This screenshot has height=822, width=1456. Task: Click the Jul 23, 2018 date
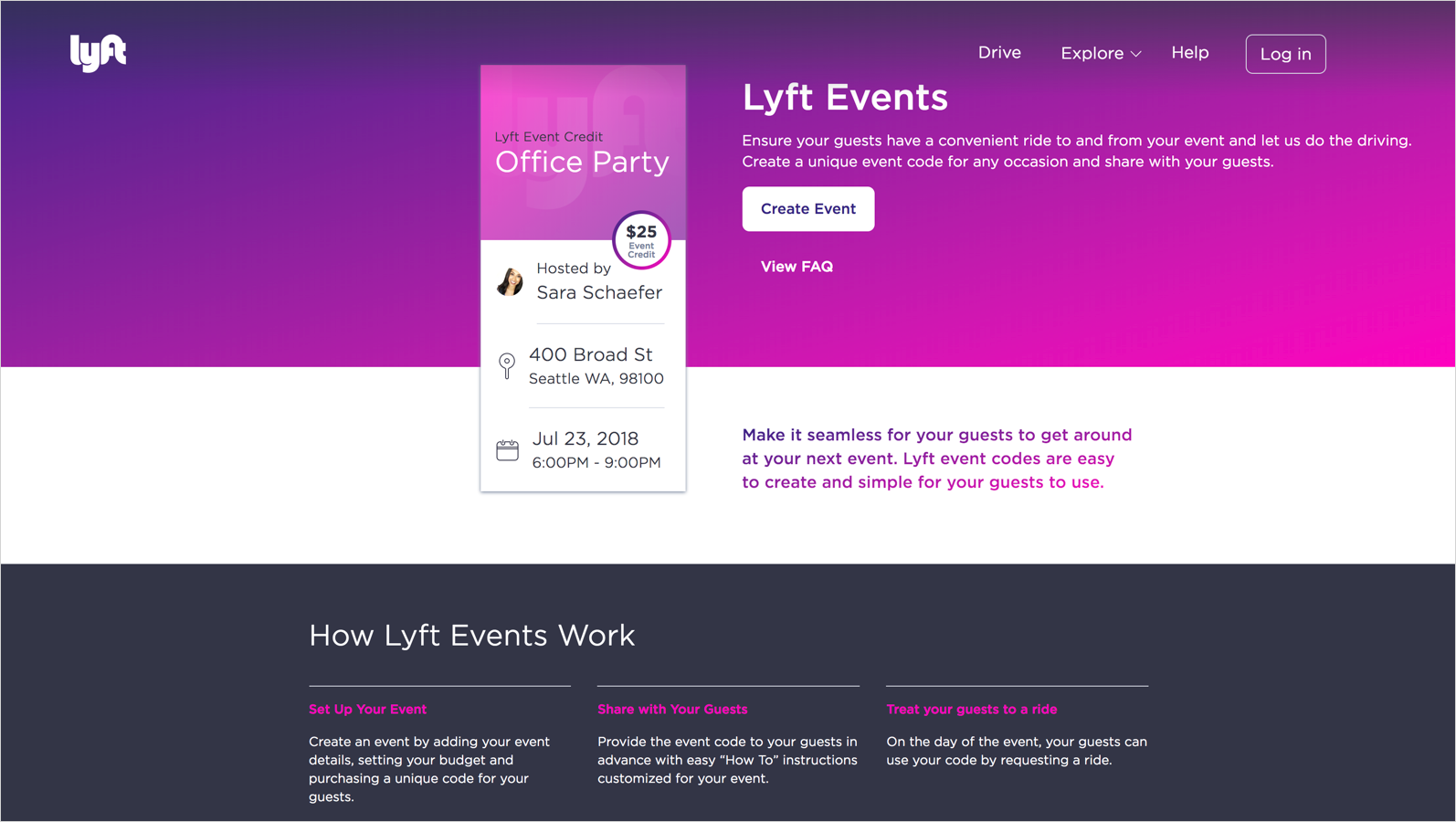(x=586, y=439)
